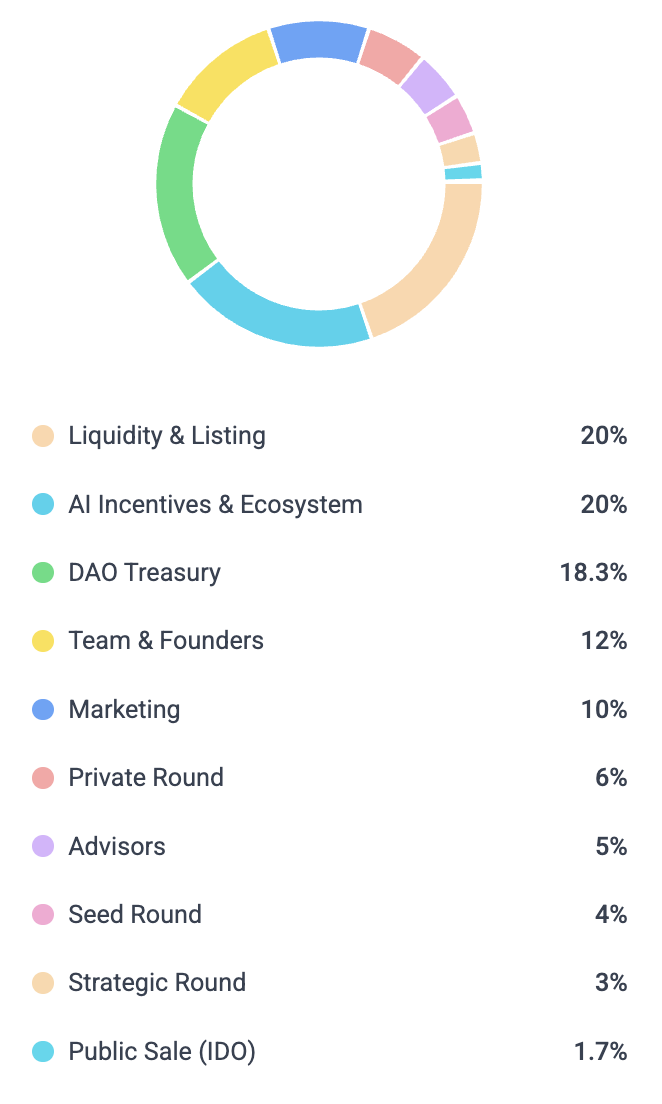Select the Strategic Round legend label
The height and width of the screenshot is (1104, 662).
157,983
